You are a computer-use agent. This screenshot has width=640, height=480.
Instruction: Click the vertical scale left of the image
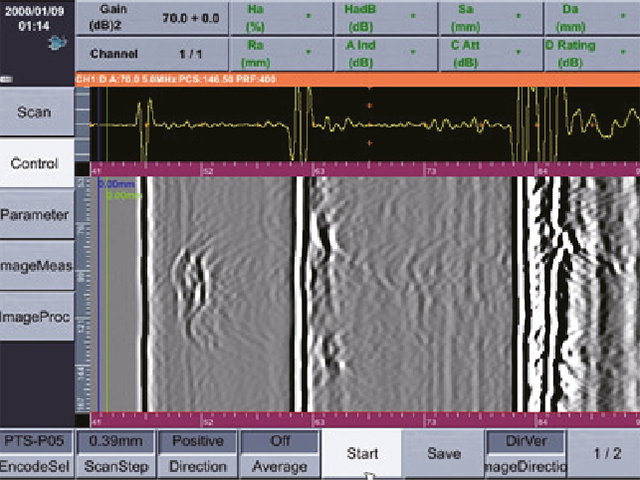tap(82, 294)
